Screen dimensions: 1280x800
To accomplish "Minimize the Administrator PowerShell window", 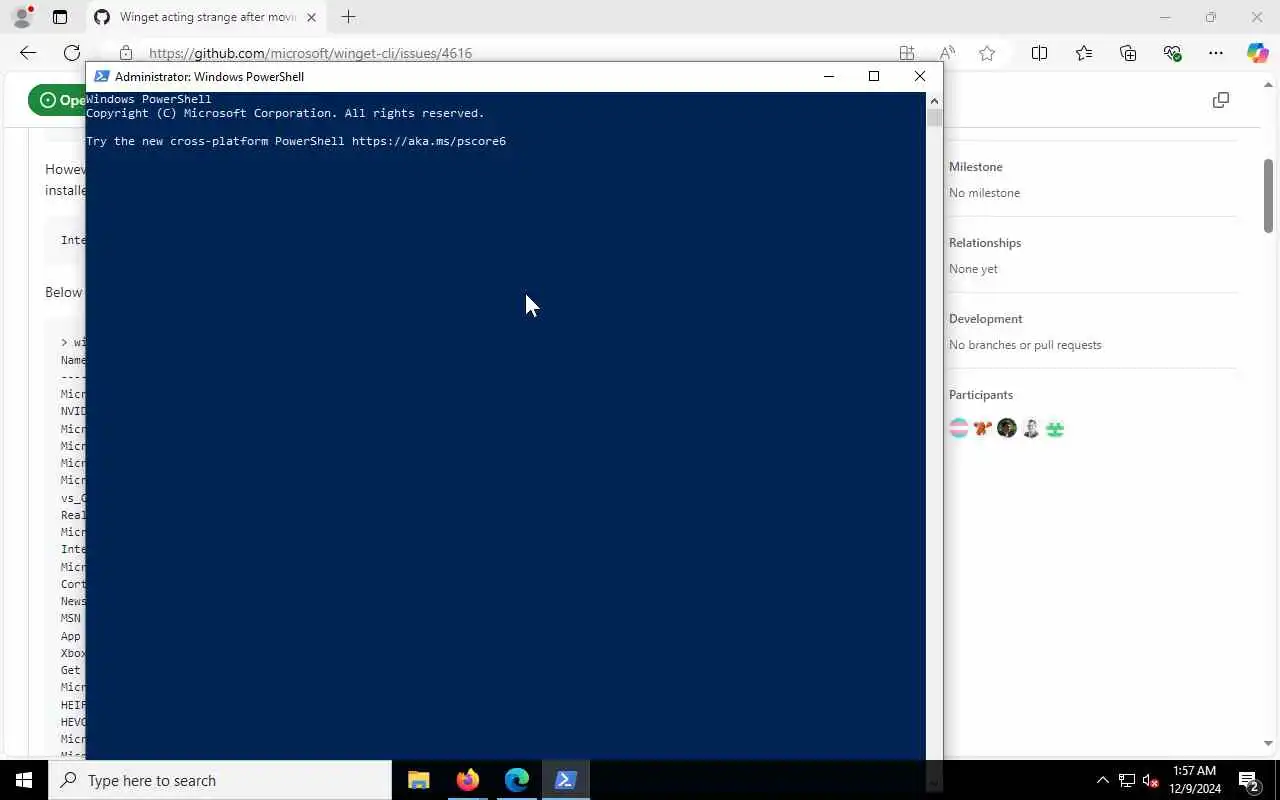I will 828,76.
